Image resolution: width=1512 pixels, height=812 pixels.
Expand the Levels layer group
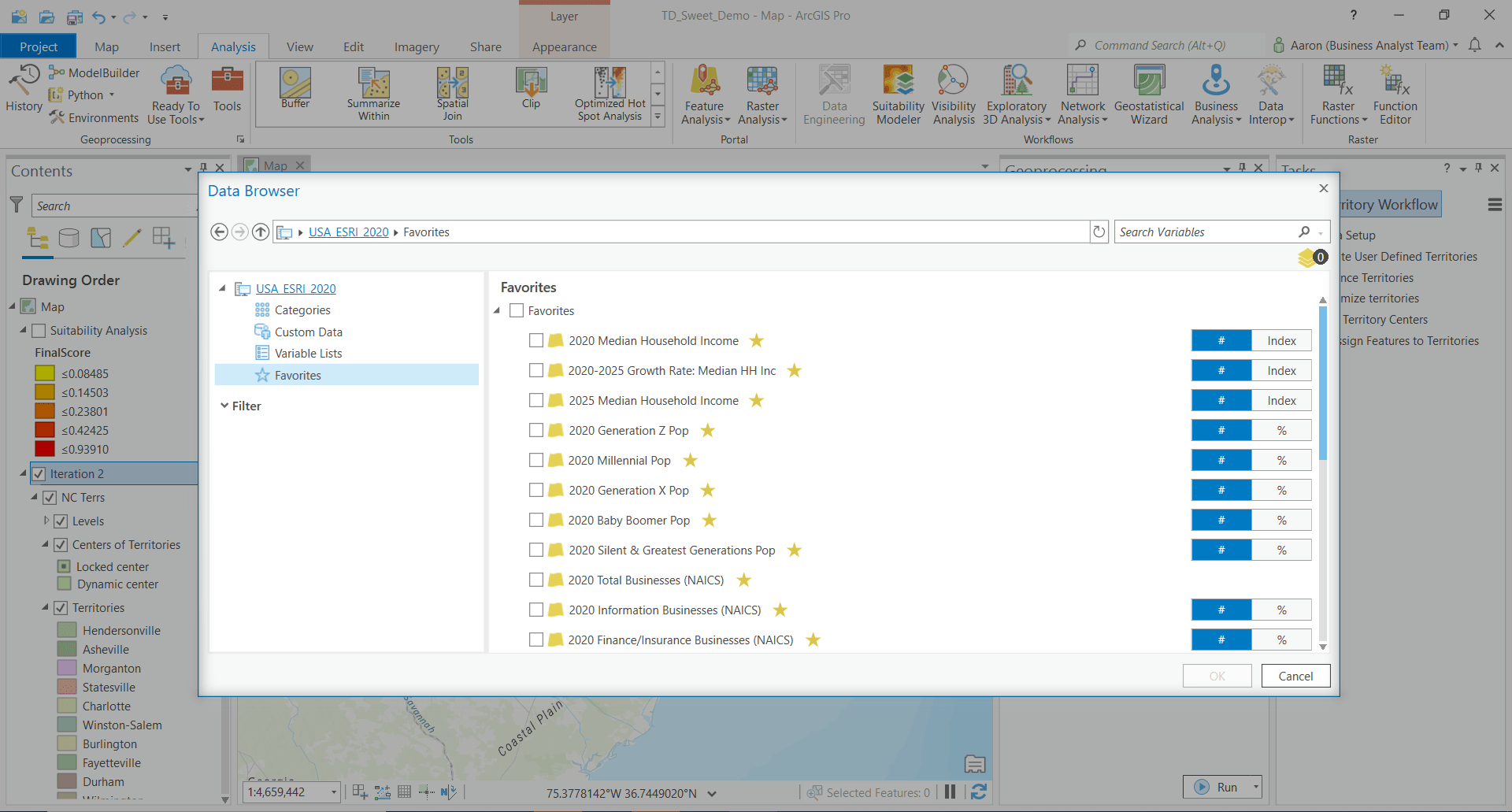pos(46,521)
